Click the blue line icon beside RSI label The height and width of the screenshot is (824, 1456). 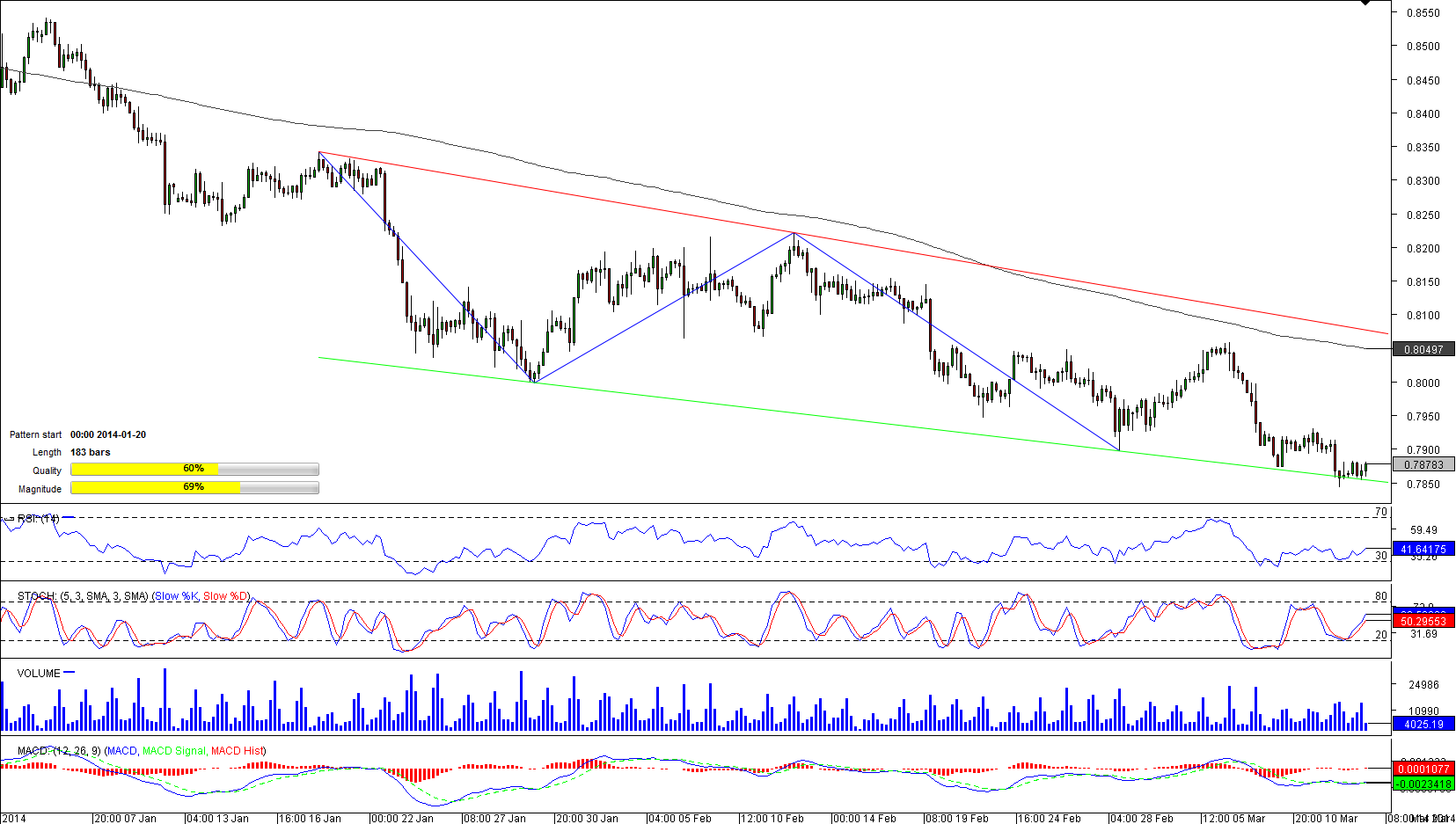[68, 518]
